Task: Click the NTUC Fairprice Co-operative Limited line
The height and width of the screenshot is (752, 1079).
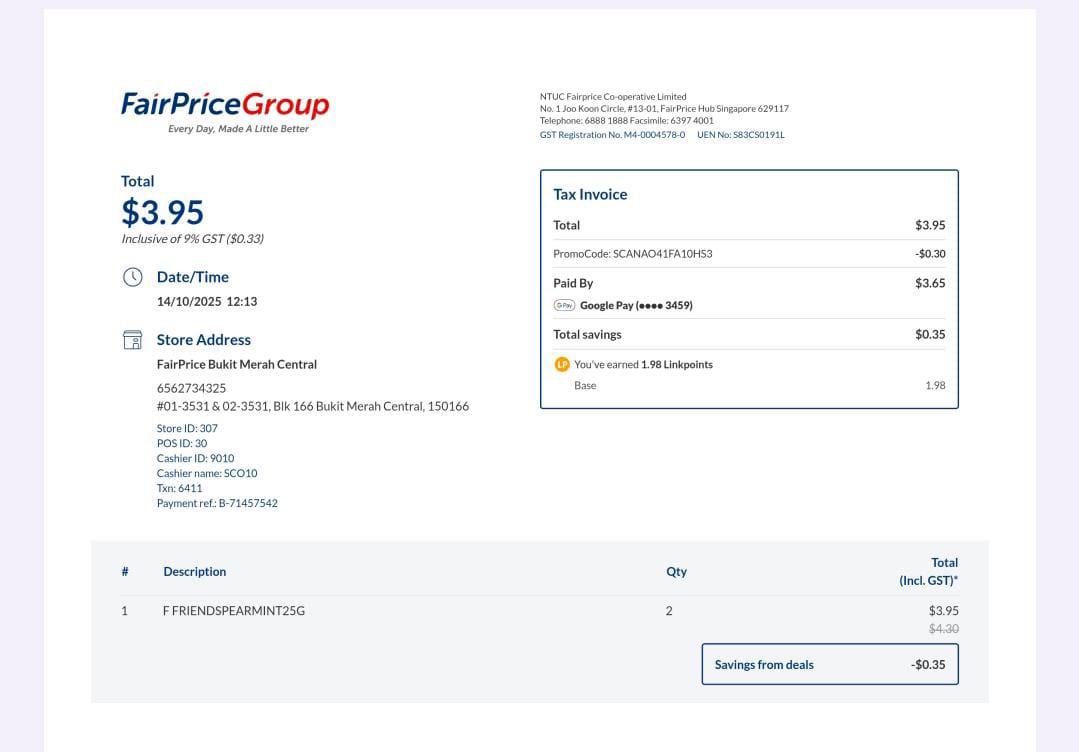Action: coord(613,97)
